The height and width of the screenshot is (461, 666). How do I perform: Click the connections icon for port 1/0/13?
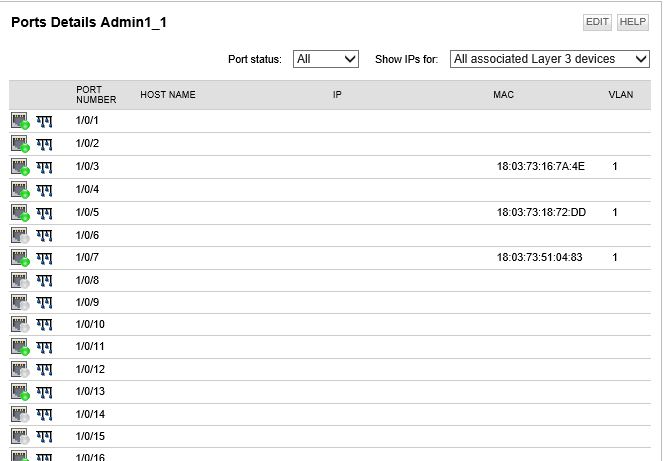[x=44, y=392]
